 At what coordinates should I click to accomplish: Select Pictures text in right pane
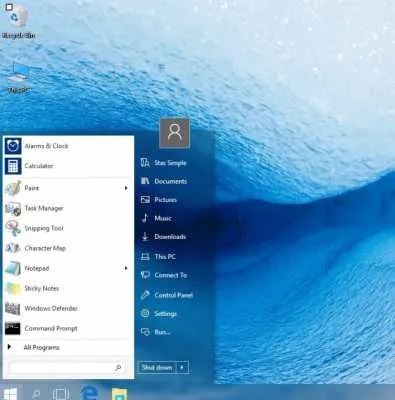click(x=166, y=200)
